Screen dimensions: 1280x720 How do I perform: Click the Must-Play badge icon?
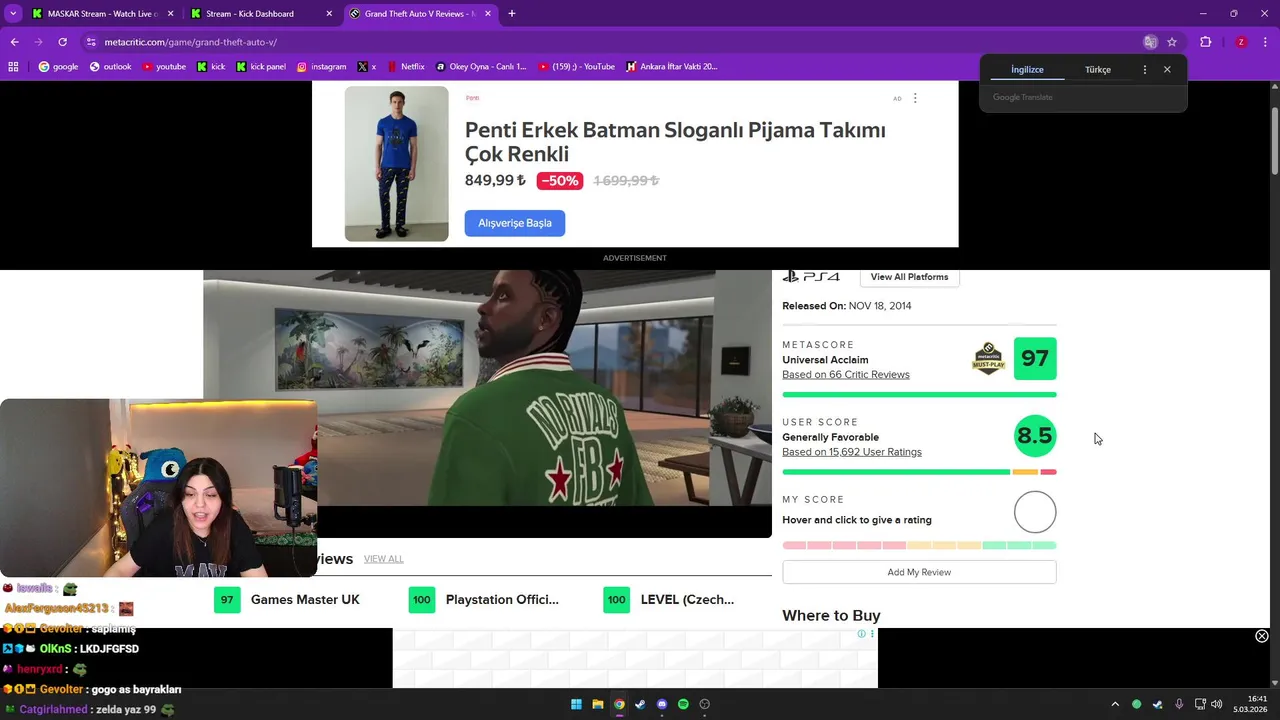coord(988,359)
